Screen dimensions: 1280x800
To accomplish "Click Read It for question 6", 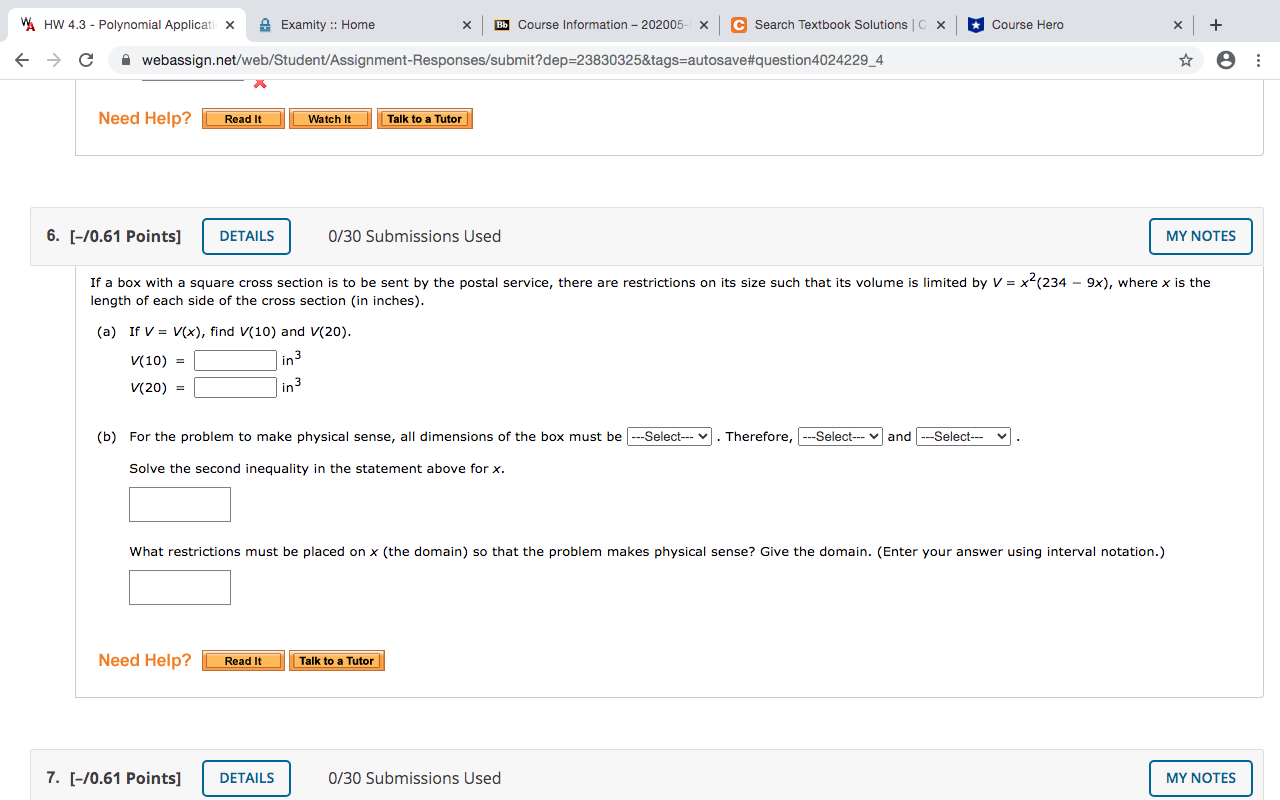I will point(243,661).
